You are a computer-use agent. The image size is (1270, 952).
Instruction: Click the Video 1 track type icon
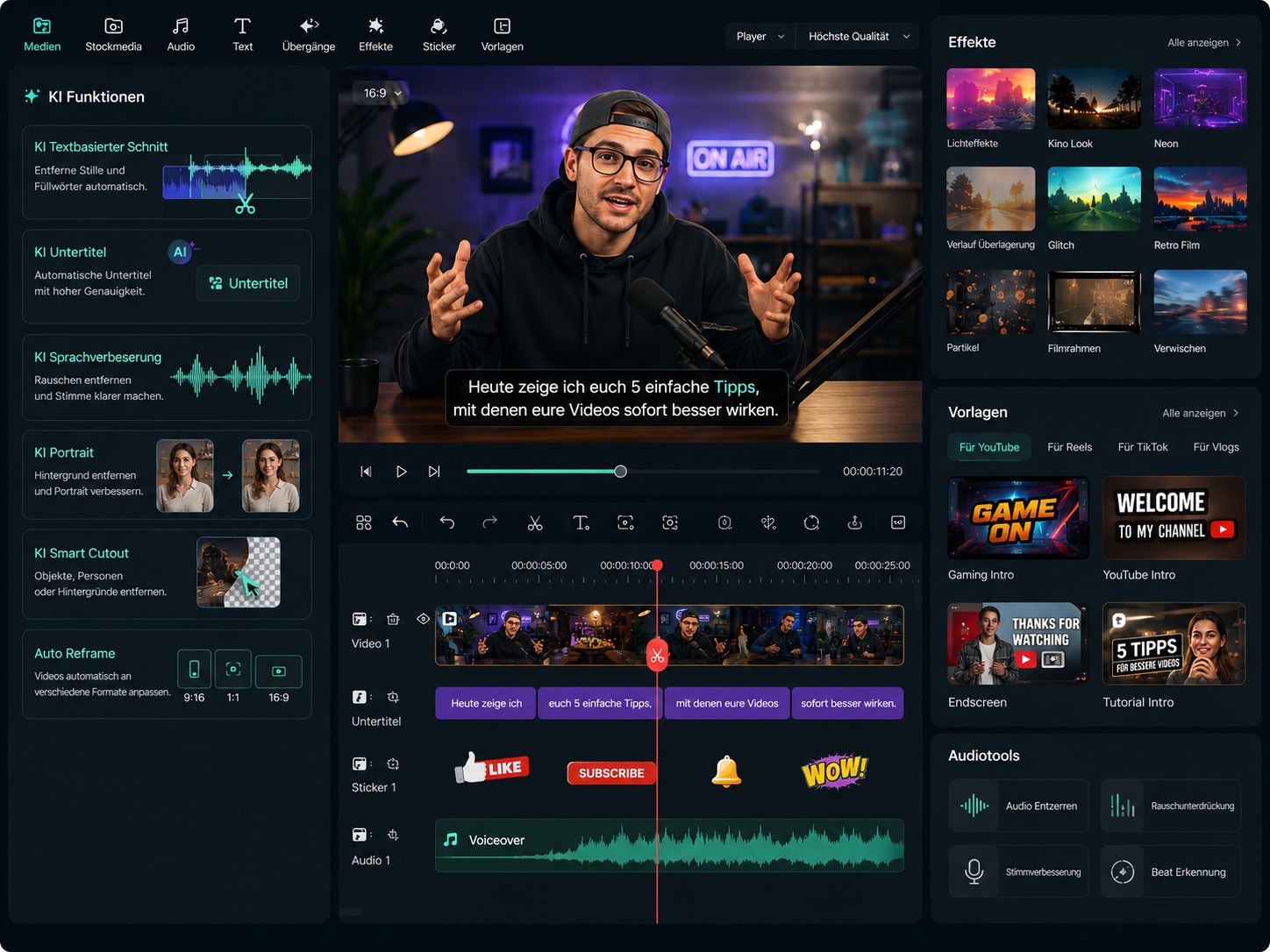point(360,619)
